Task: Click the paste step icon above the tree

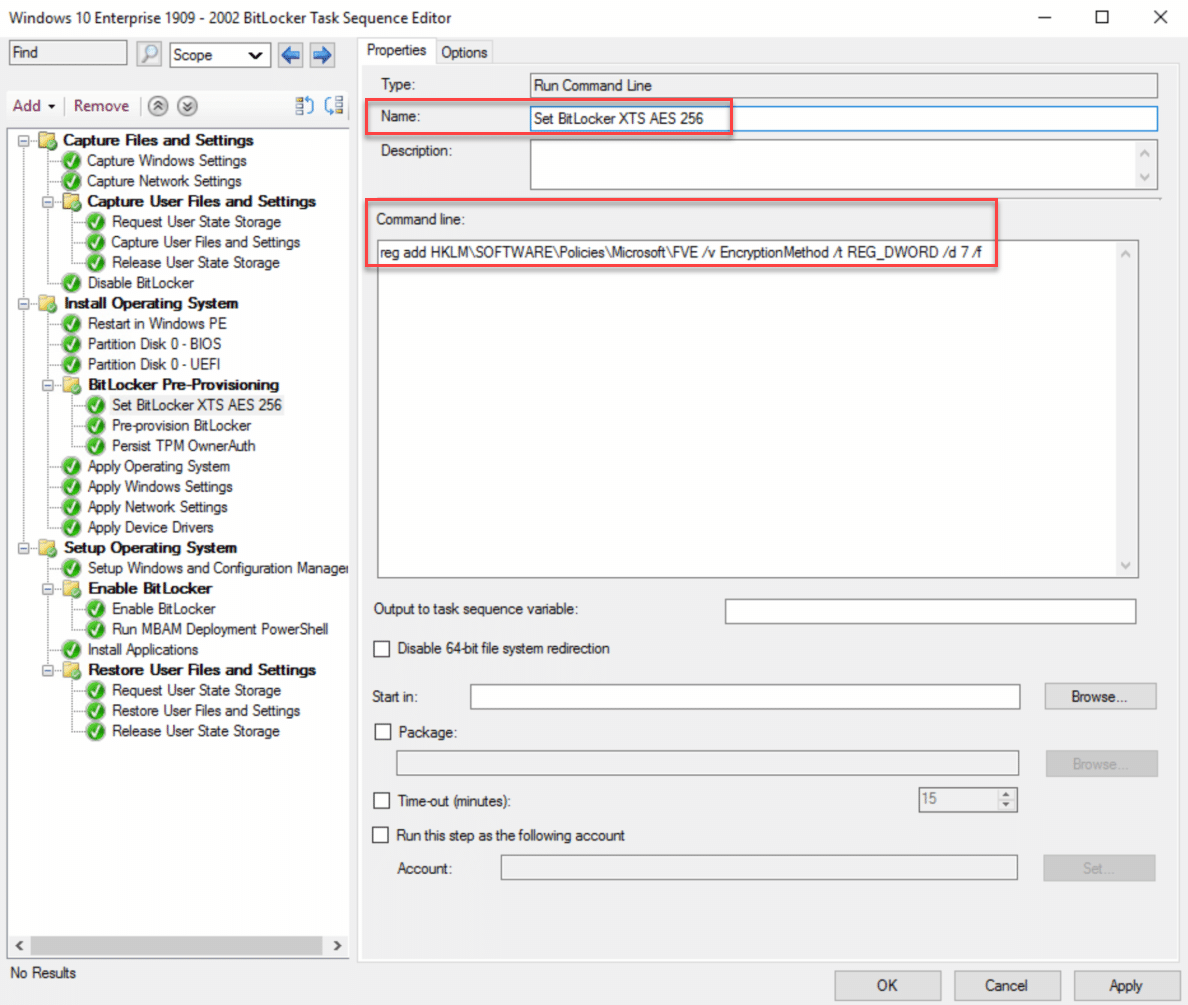Action: coord(334,105)
